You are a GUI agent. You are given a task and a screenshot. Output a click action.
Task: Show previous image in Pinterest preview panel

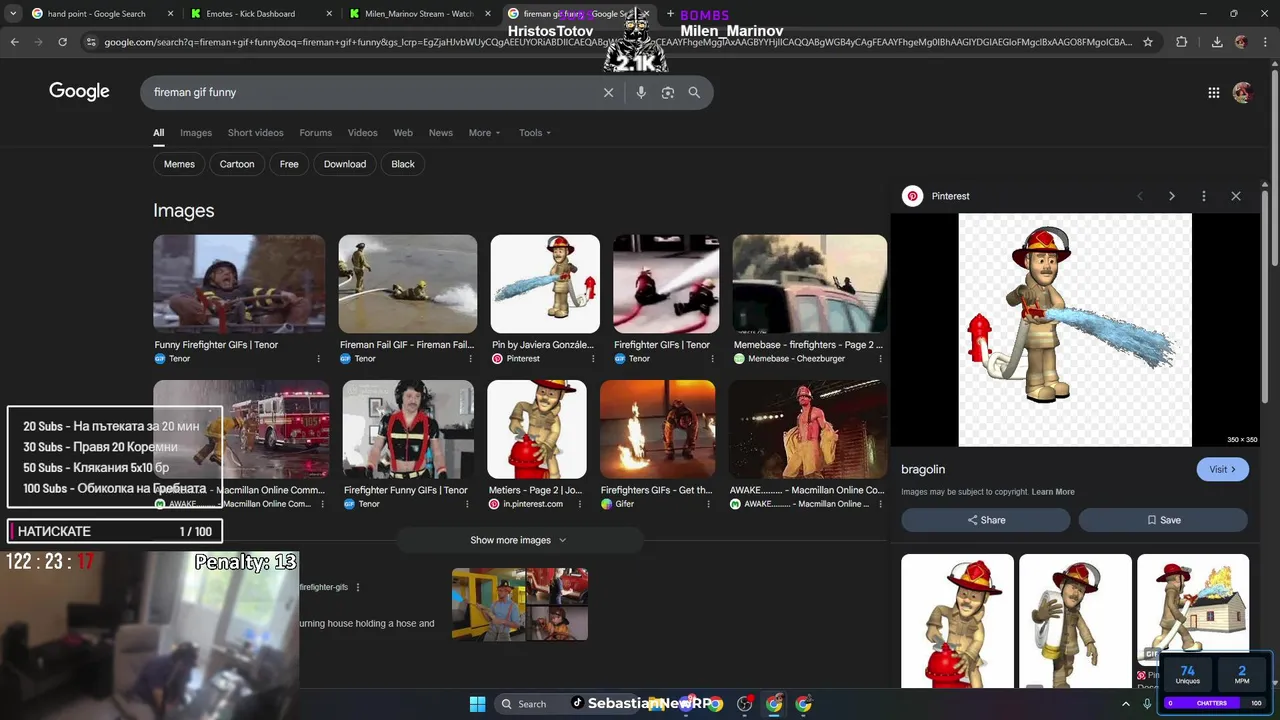point(1140,196)
